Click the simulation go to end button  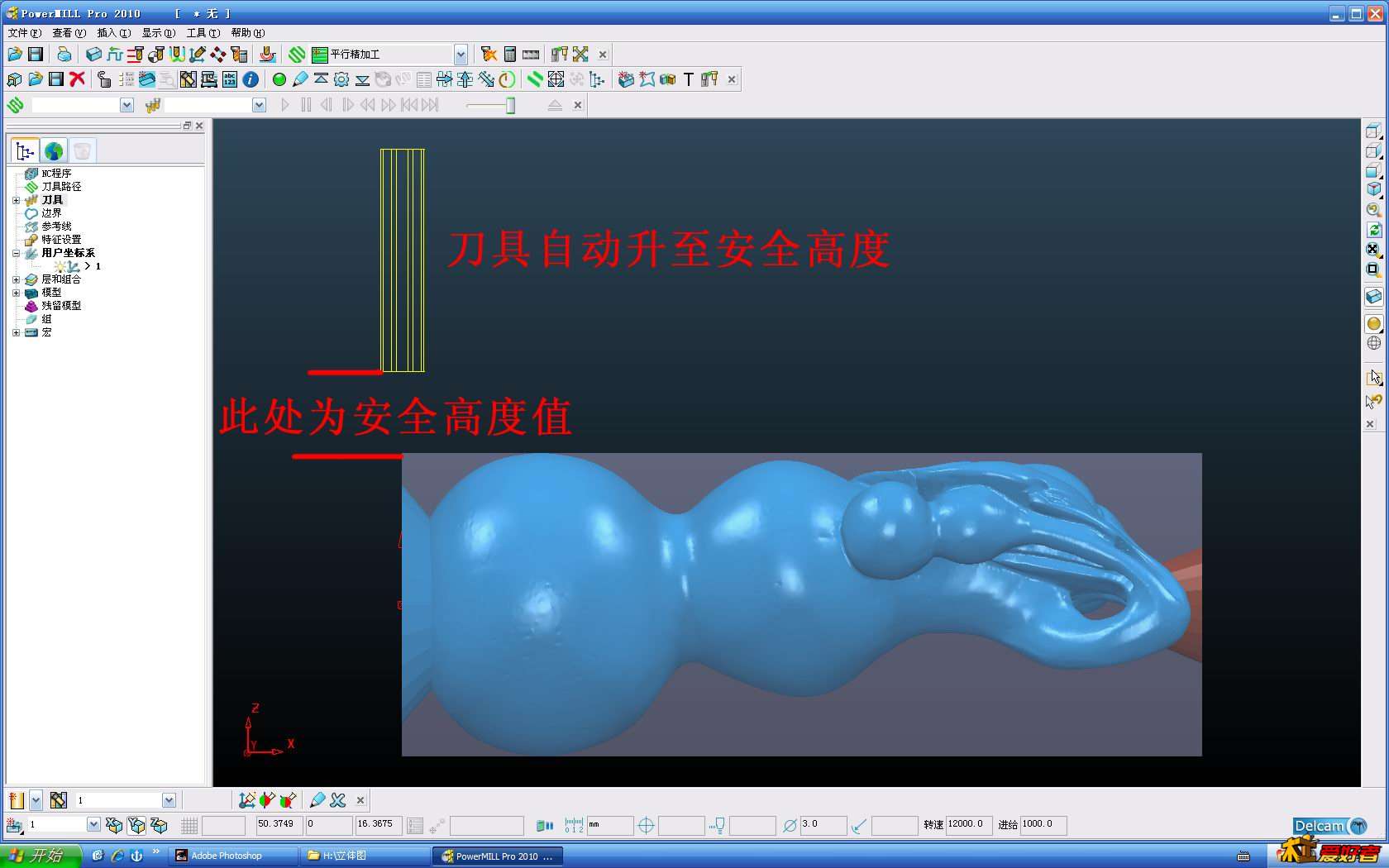[430, 105]
